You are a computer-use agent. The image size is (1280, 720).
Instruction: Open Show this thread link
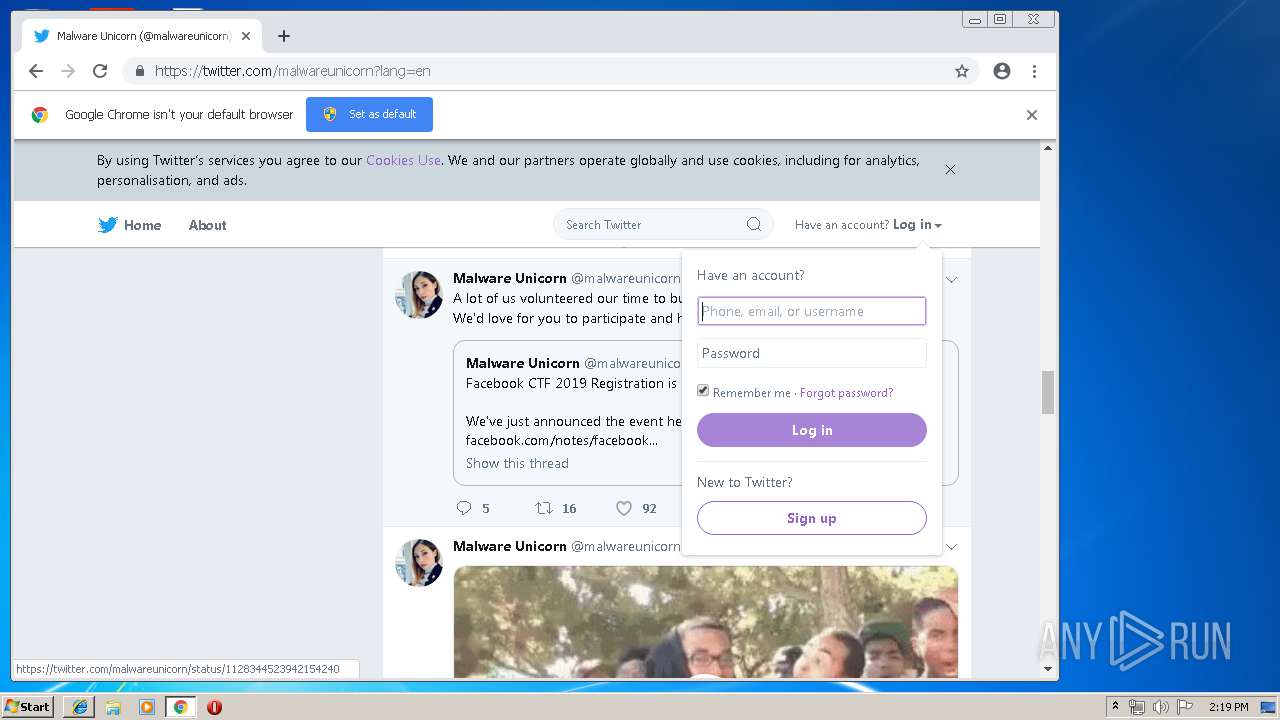[517, 463]
